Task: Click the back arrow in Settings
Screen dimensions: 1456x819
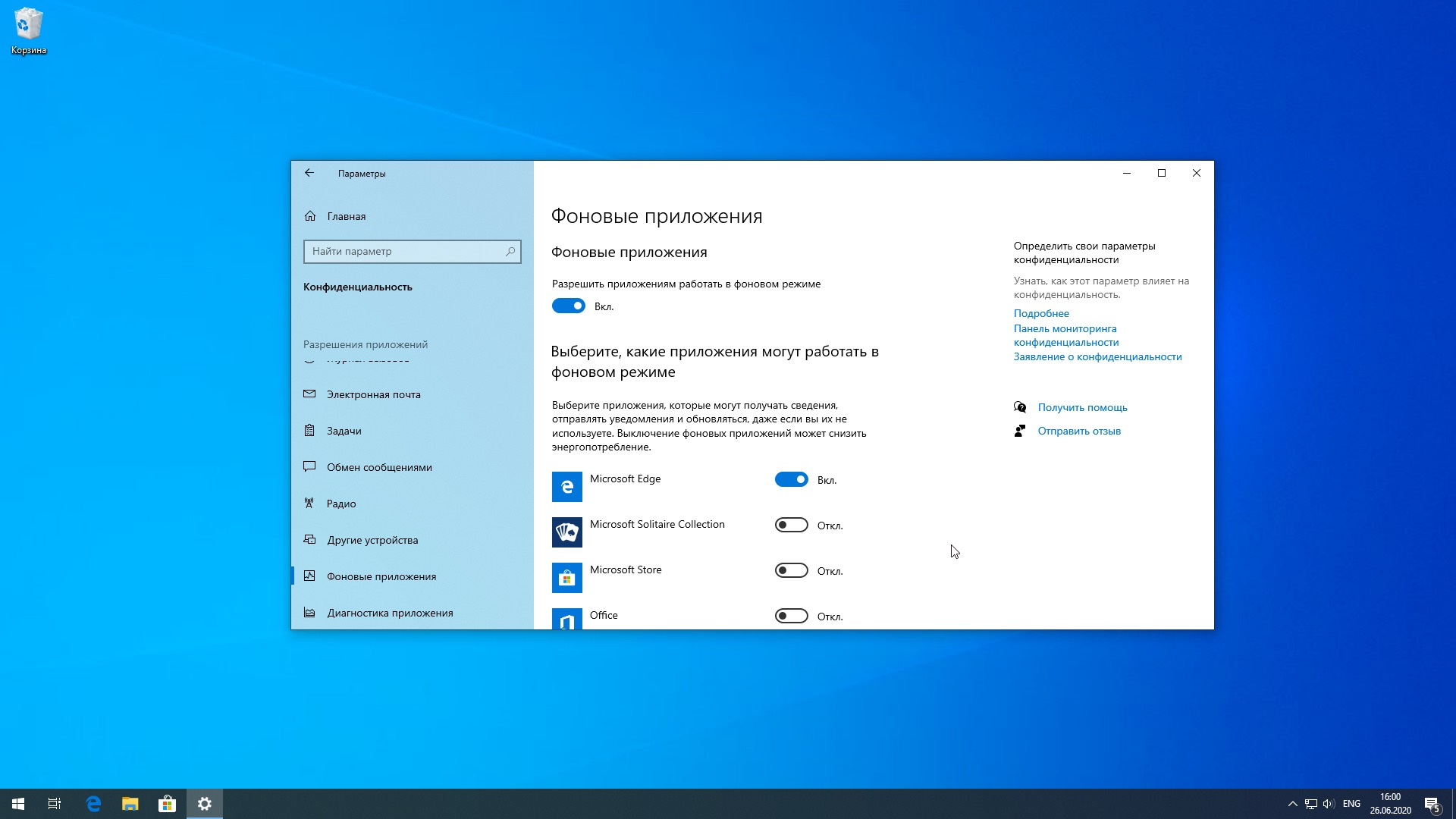Action: pos(309,173)
